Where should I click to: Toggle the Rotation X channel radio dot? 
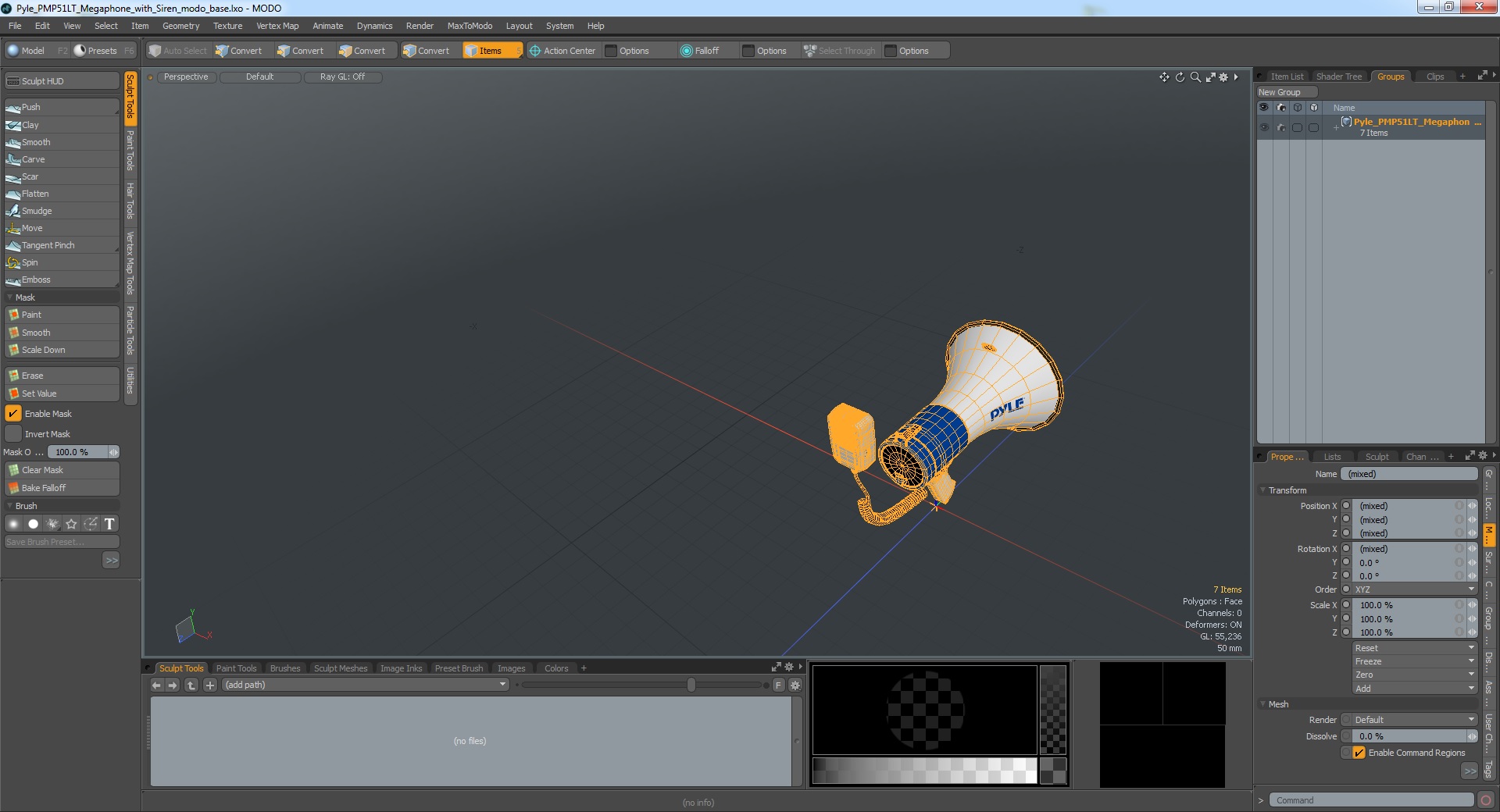(1346, 549)
